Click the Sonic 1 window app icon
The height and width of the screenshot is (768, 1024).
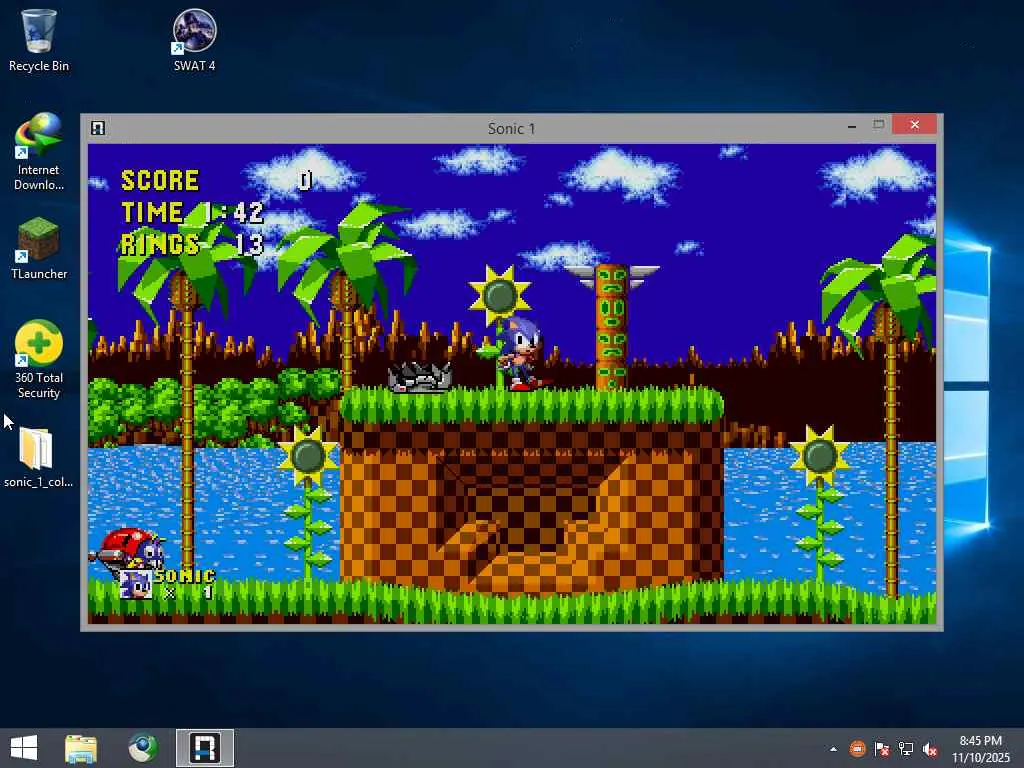tap(98, 128)
